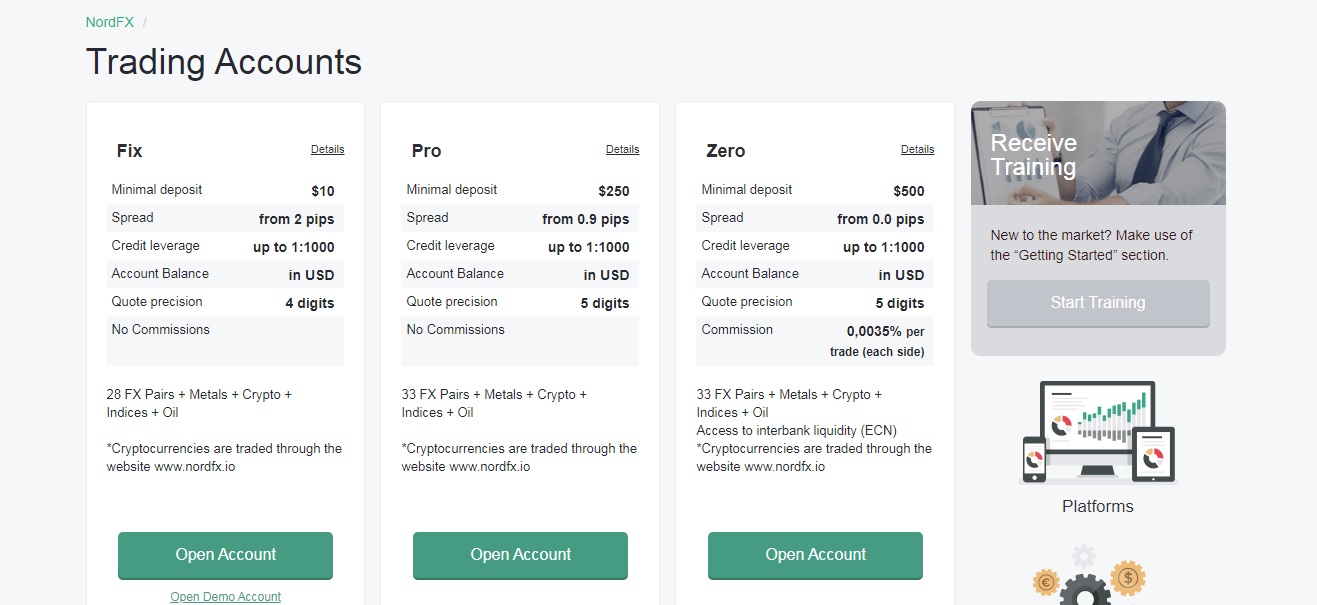Click the Platforms devices icon

1097,433
